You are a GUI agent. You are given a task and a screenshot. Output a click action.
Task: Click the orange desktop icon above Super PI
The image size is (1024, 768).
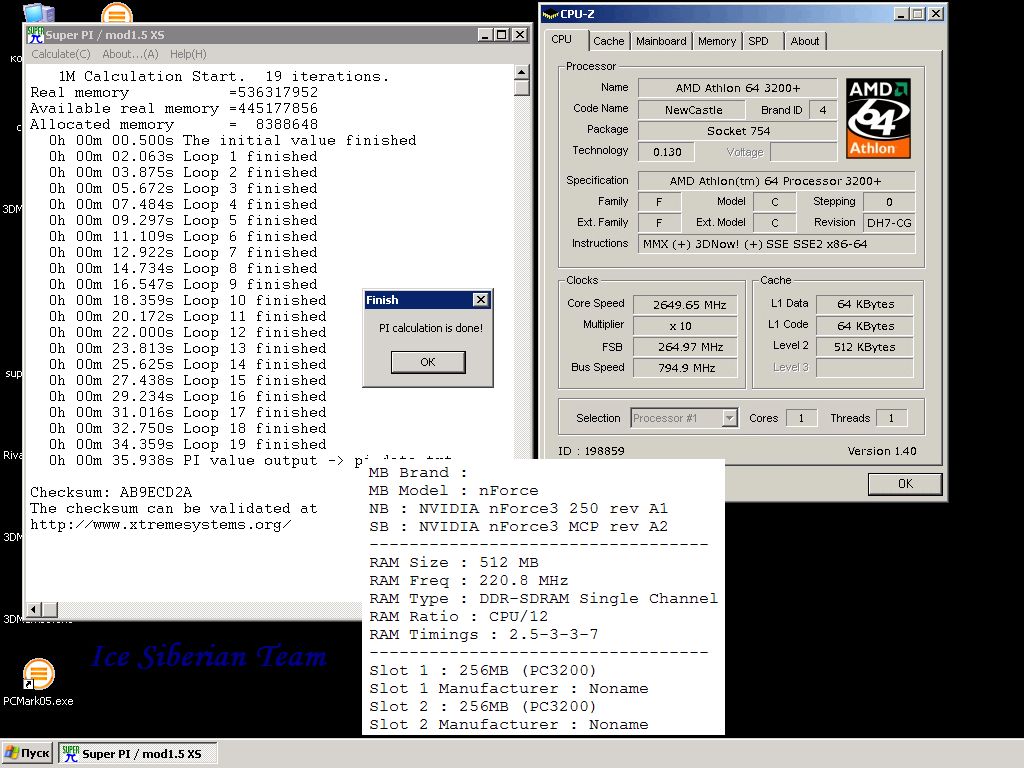pos(117,13)
